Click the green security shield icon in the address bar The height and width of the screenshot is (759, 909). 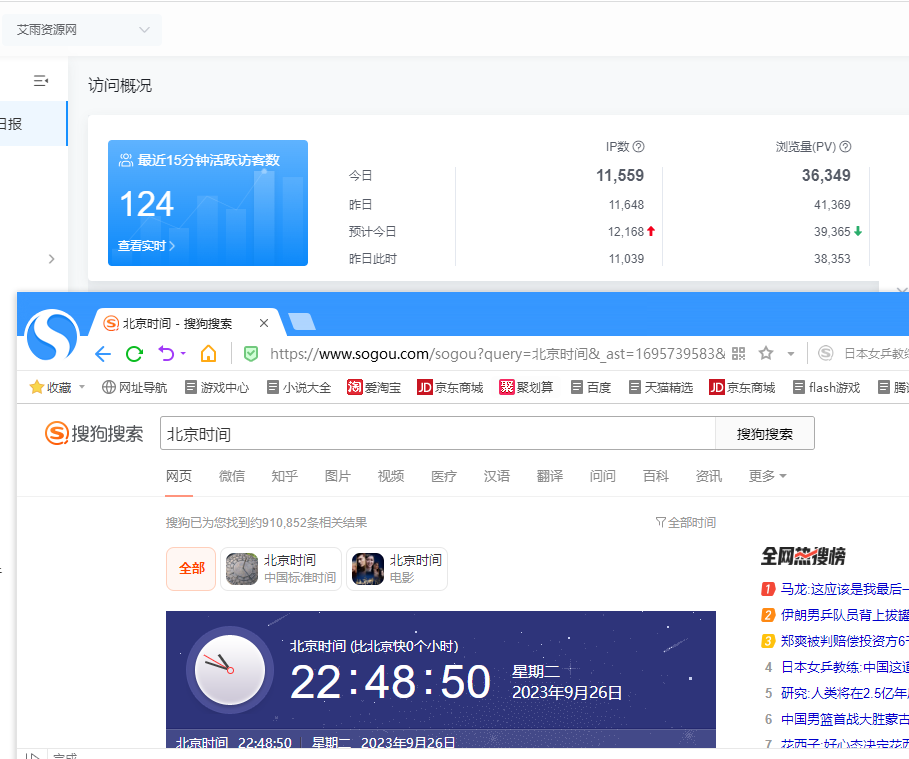[x=251, y=354]
